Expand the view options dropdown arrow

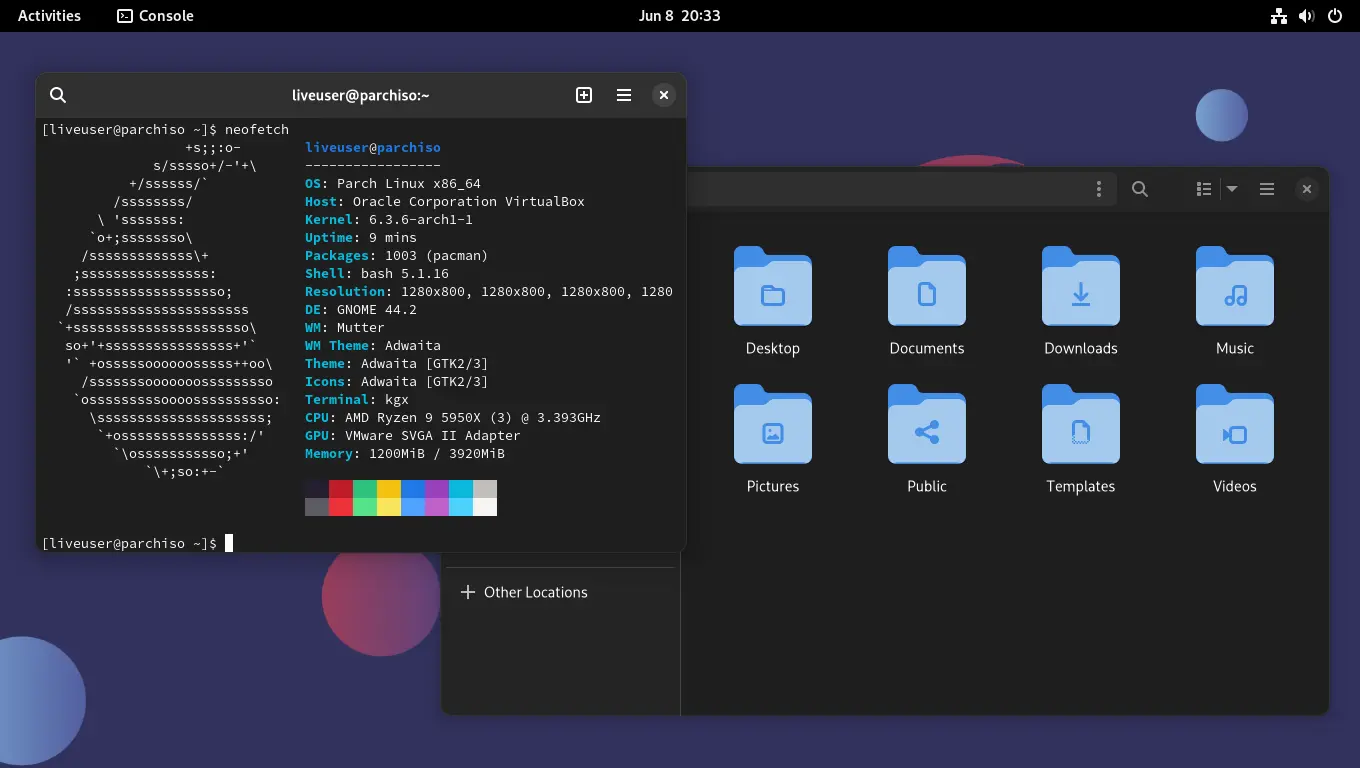(1232, 189)
